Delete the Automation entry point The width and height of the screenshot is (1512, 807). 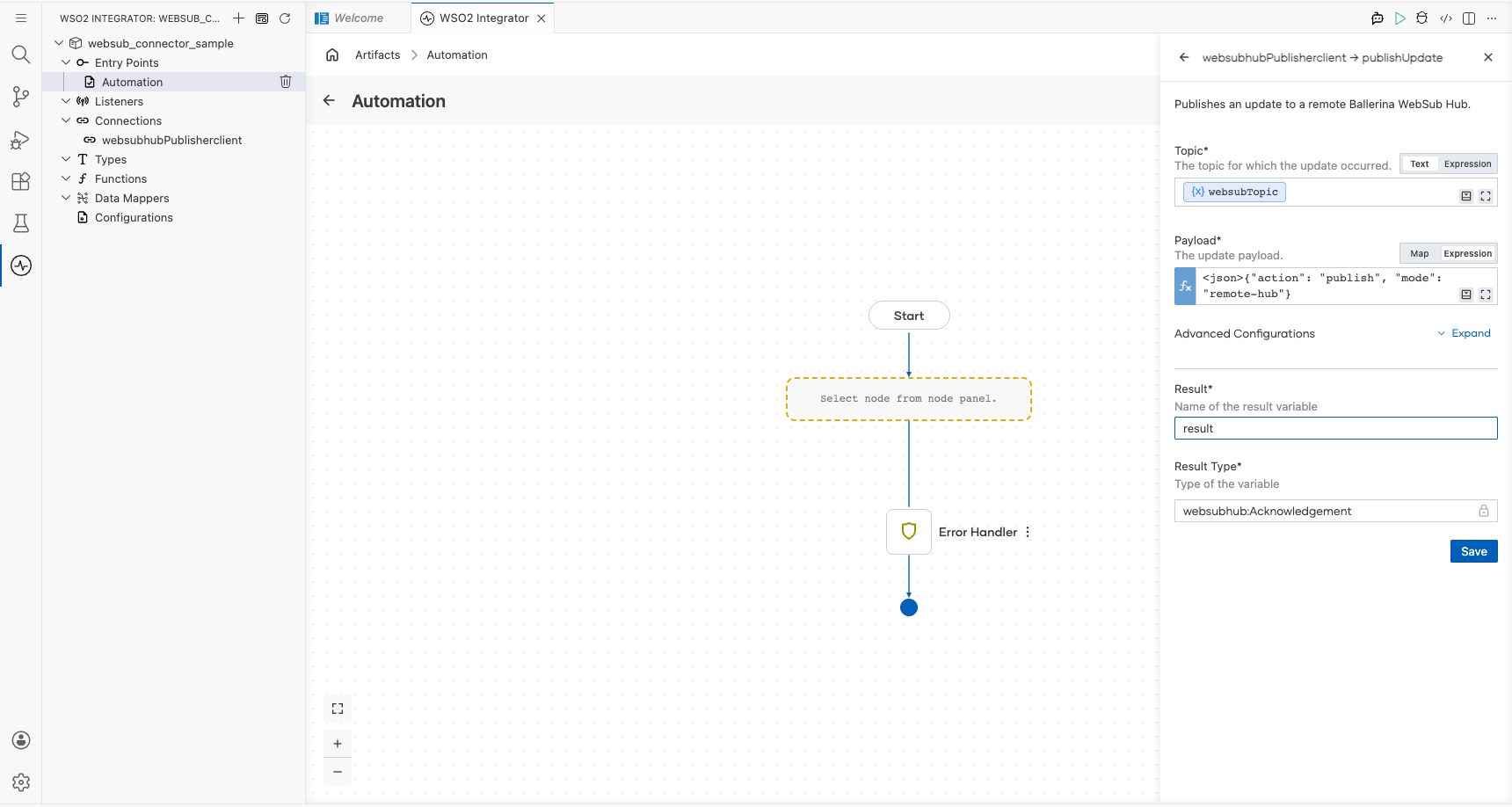[x=286, y=82]
